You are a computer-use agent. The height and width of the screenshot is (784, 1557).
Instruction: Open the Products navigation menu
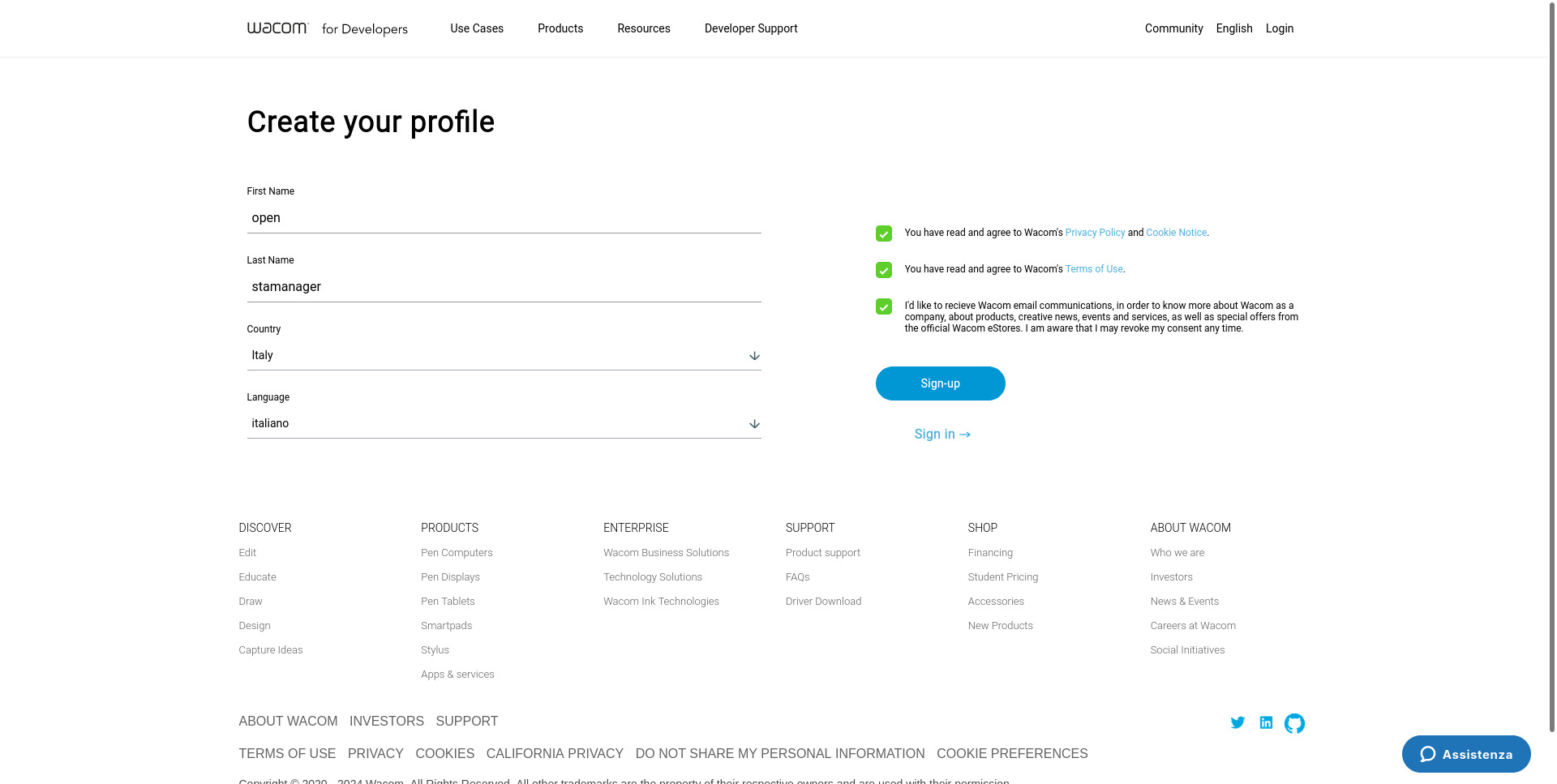pyautogui.click(x=560, y=28)
